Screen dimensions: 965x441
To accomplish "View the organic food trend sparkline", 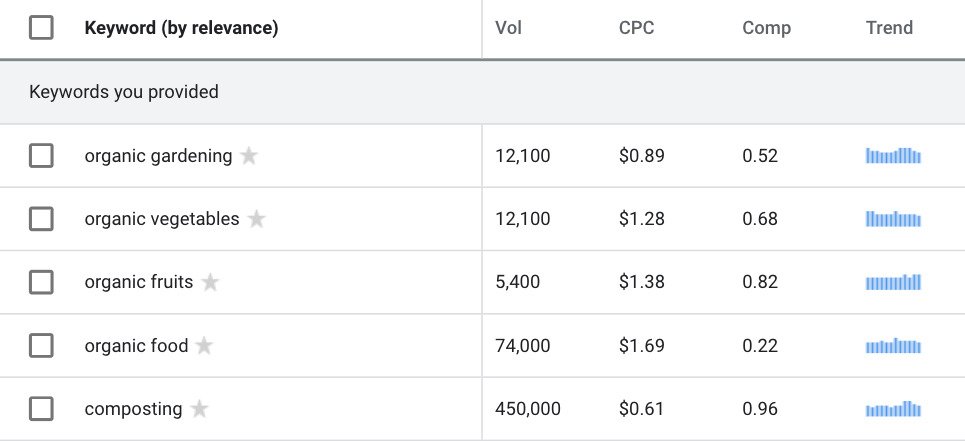I will pos(893,346).
